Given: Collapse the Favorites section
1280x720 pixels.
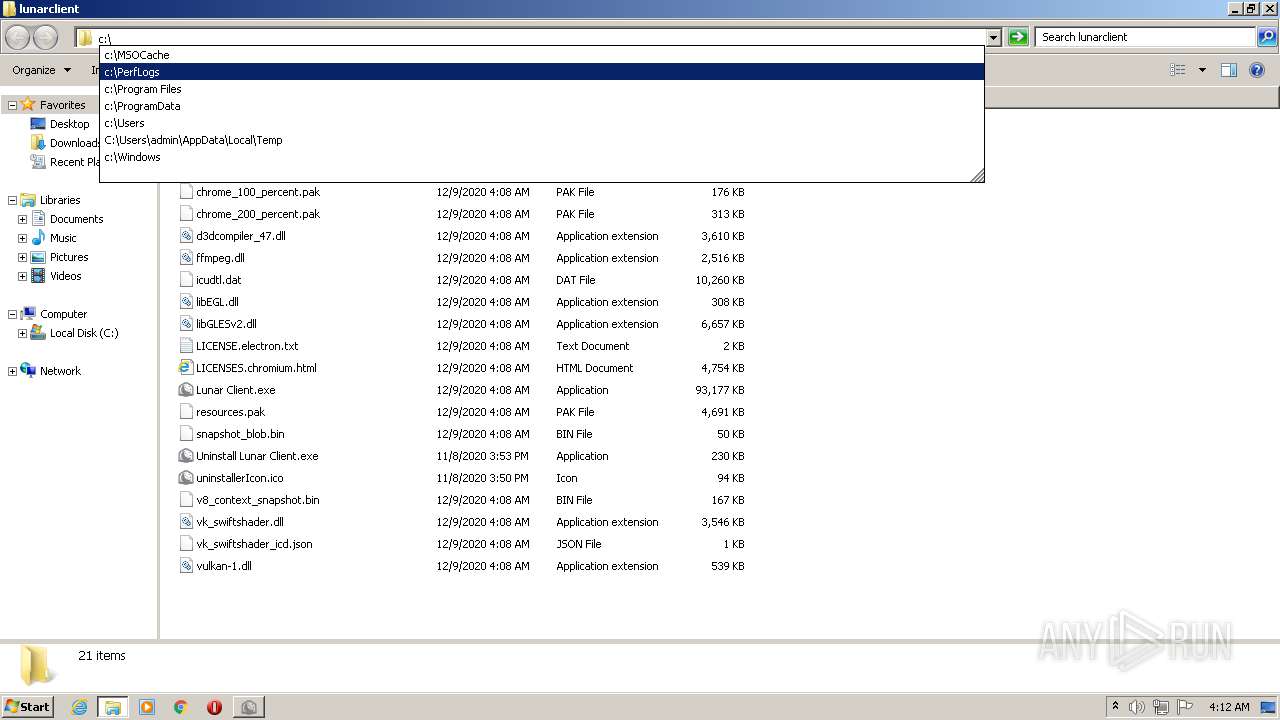Looking at the screenshot, I should 12,105.
